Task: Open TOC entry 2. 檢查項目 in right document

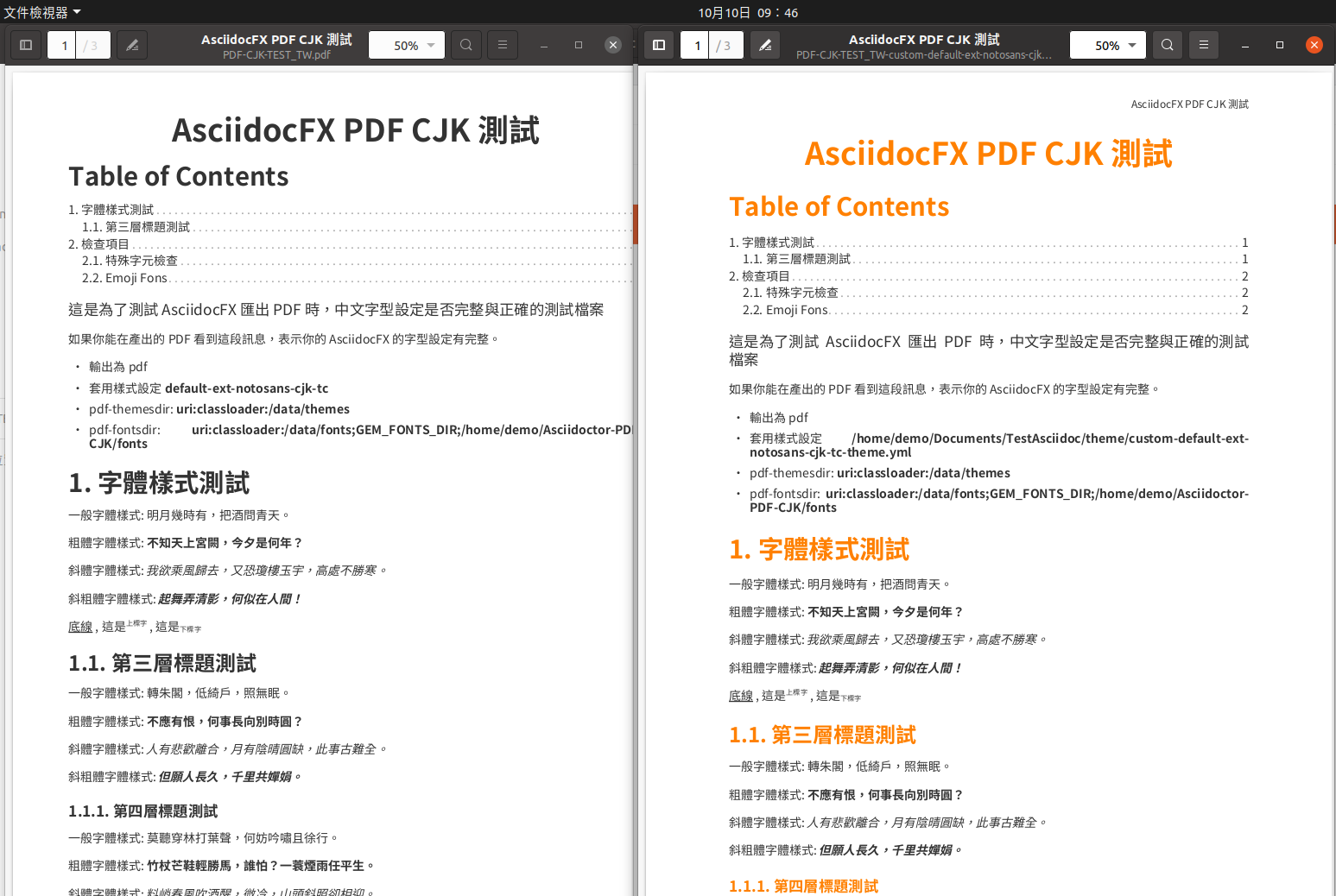Action: coord(760,276)
